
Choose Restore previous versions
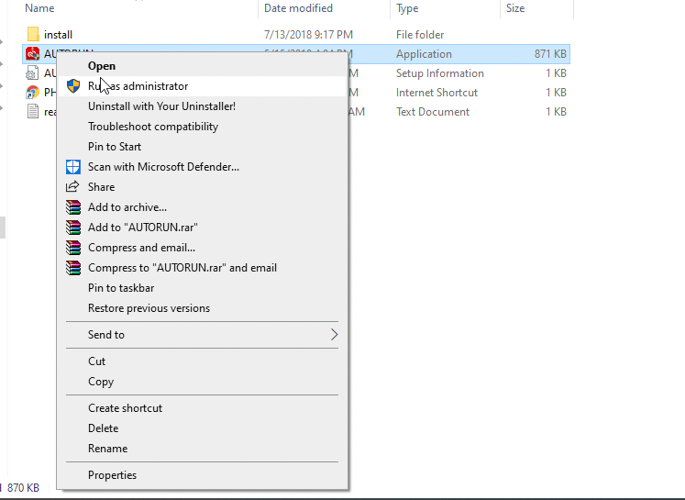pos(148,308)
